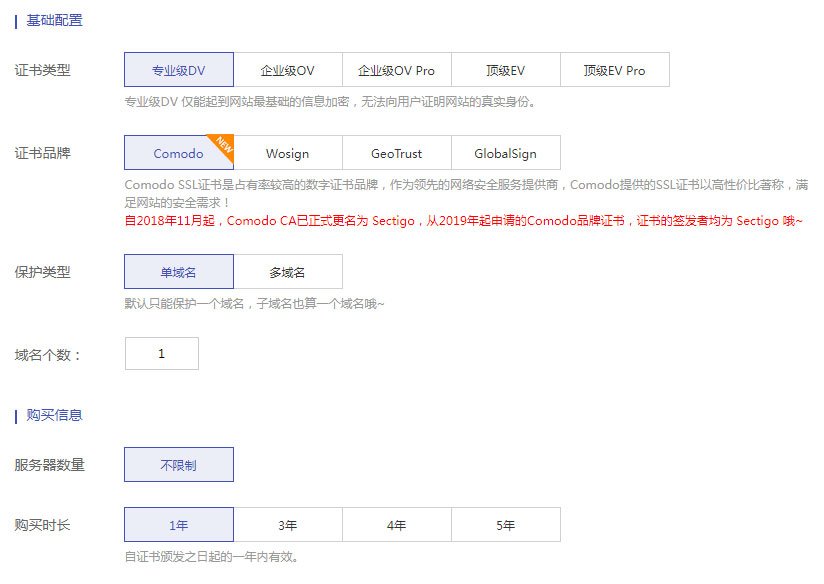Click the 域名个数 label
The width and height of the screenshot is (824, 584).
click(47, 355)
